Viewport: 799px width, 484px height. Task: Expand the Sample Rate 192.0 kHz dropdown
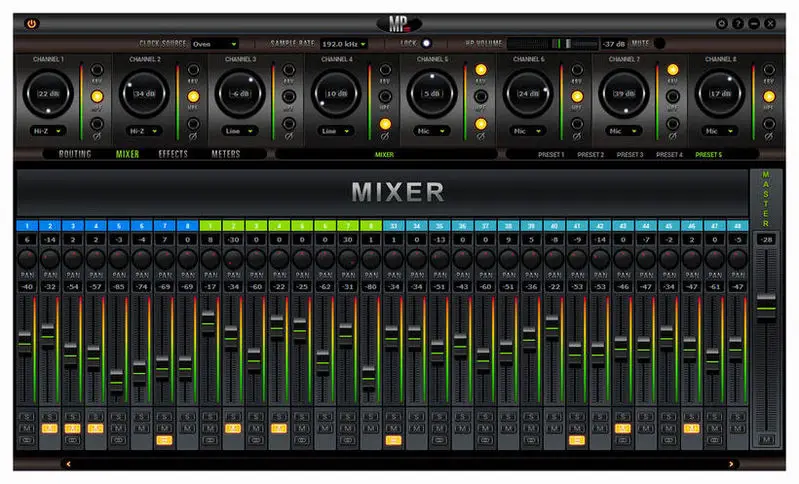tap(344, 44)
